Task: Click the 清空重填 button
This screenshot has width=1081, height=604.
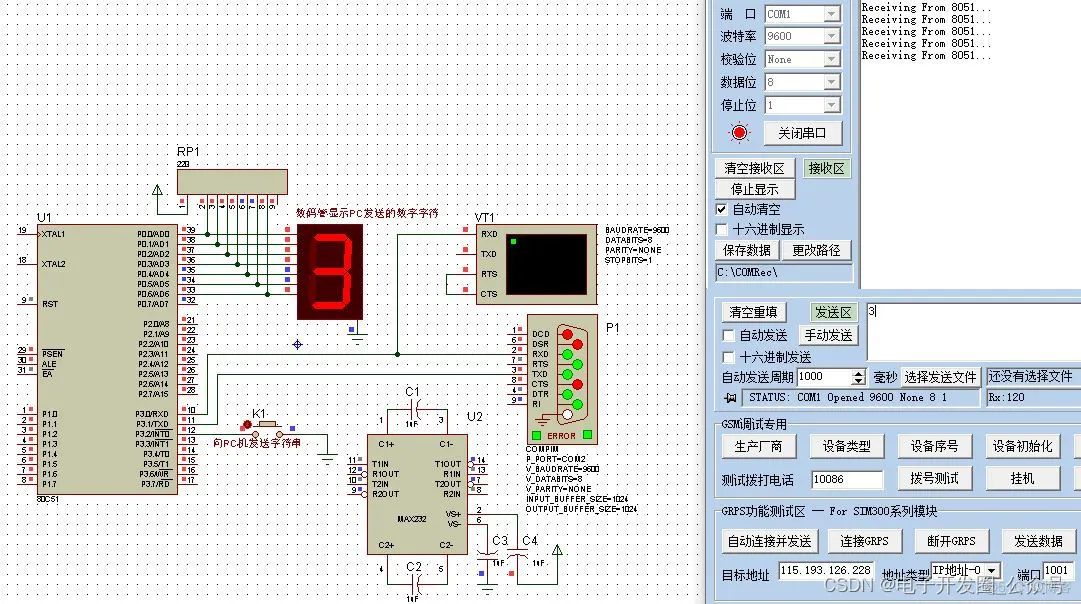Action: click(754, 312)
